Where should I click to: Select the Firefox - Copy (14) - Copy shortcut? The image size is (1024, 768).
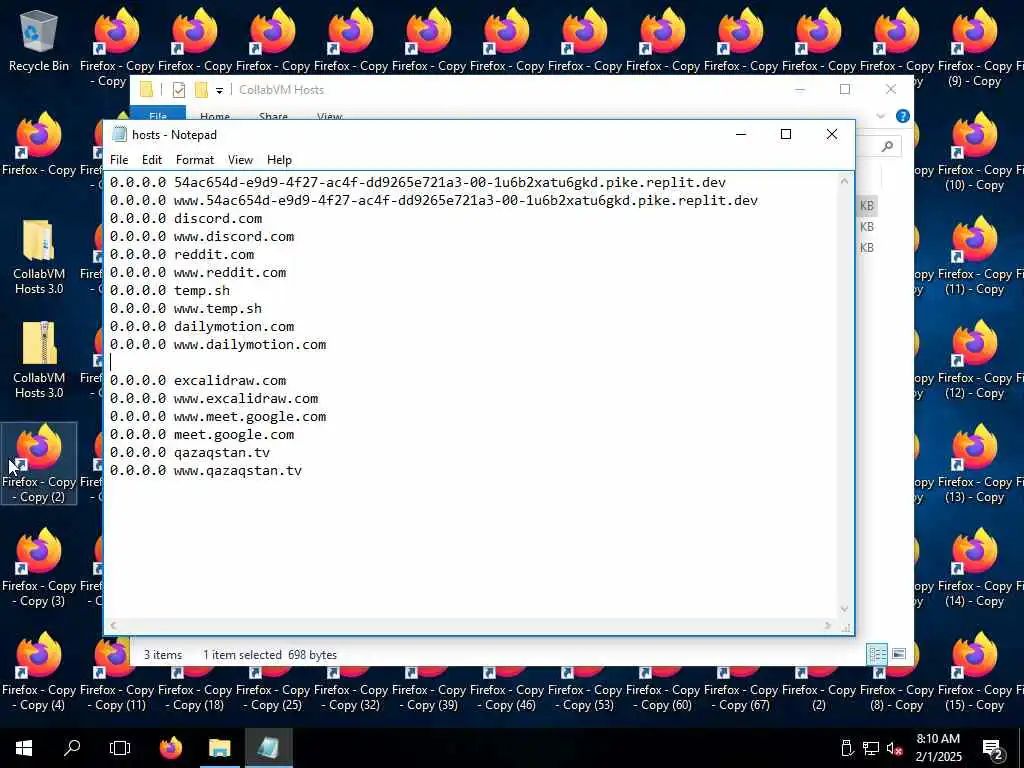coord(974,567)
